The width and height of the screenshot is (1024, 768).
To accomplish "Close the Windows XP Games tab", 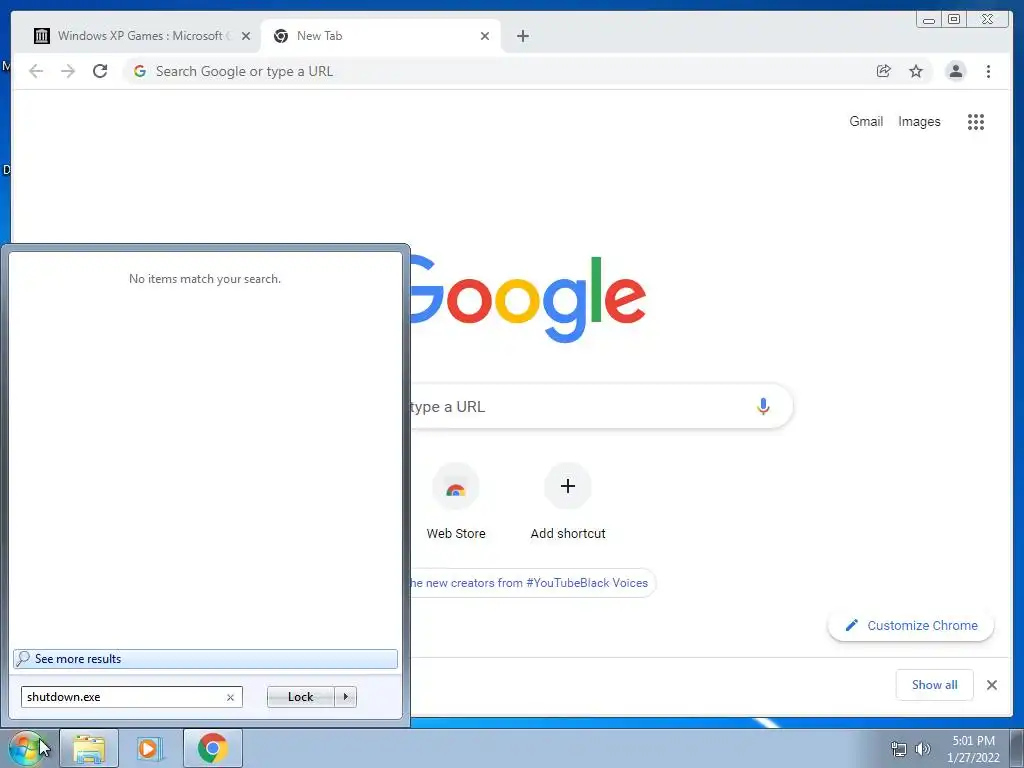I will [246, 36].
